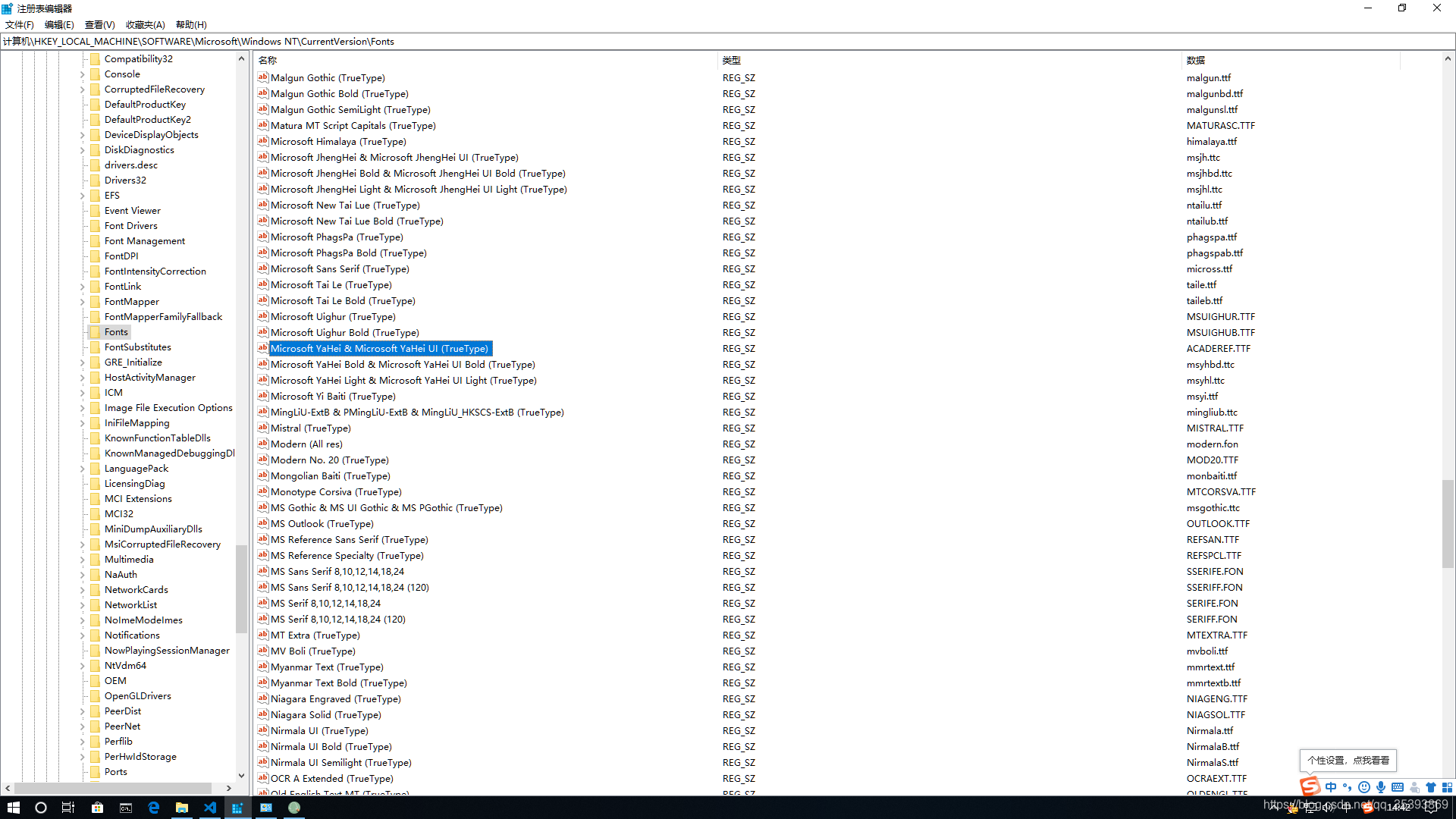
Task: Expand the PeerDist tree node
Action: pyautogui.click(x=82, y=711)
